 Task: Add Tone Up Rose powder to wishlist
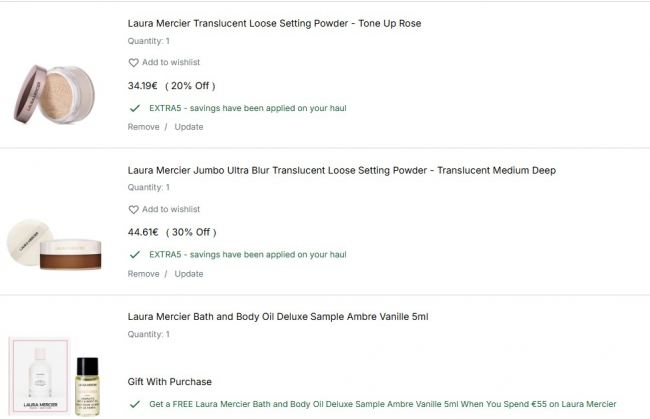[170, 63]
